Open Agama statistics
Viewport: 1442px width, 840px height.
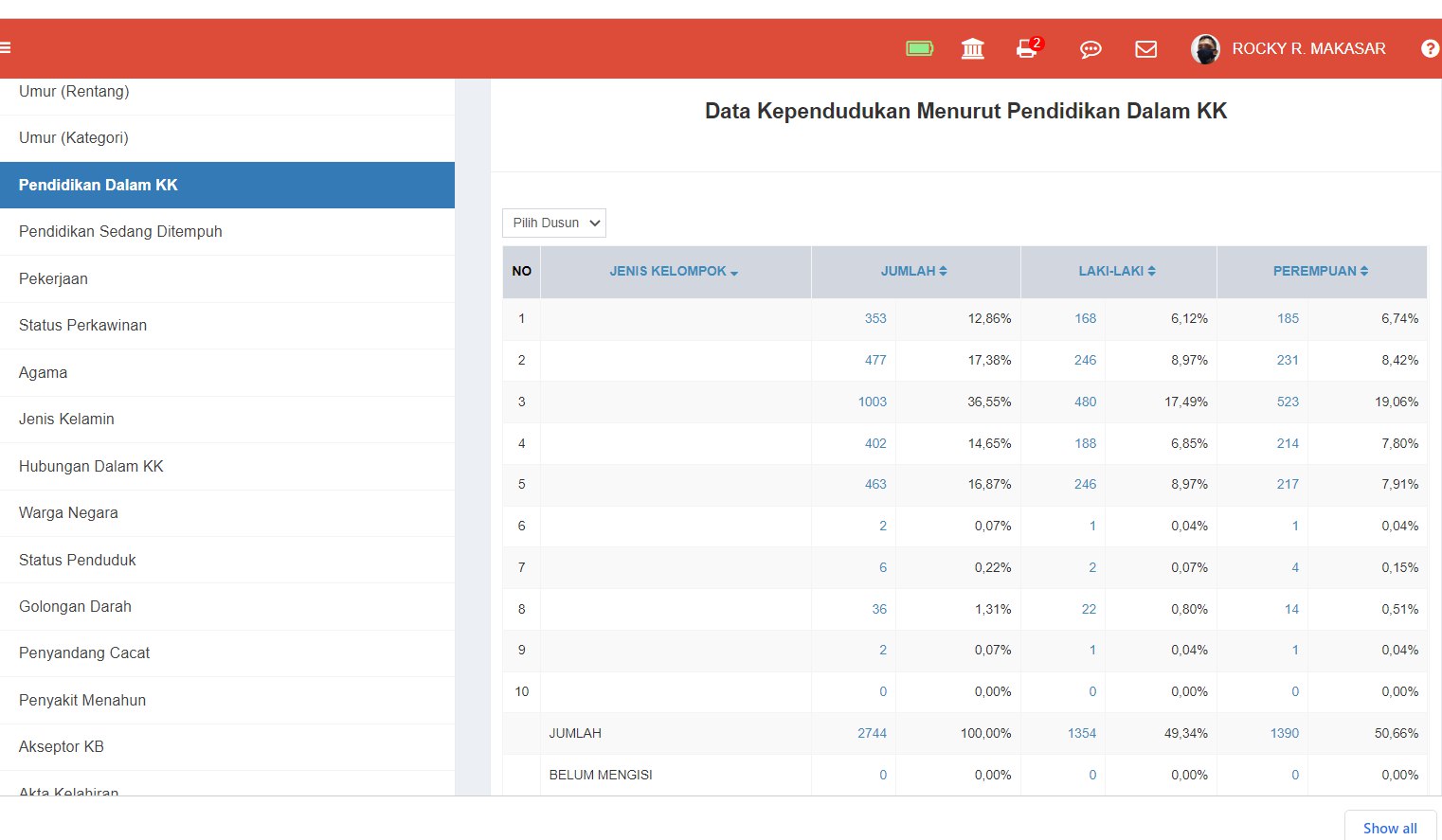click(x=227, y=372)
